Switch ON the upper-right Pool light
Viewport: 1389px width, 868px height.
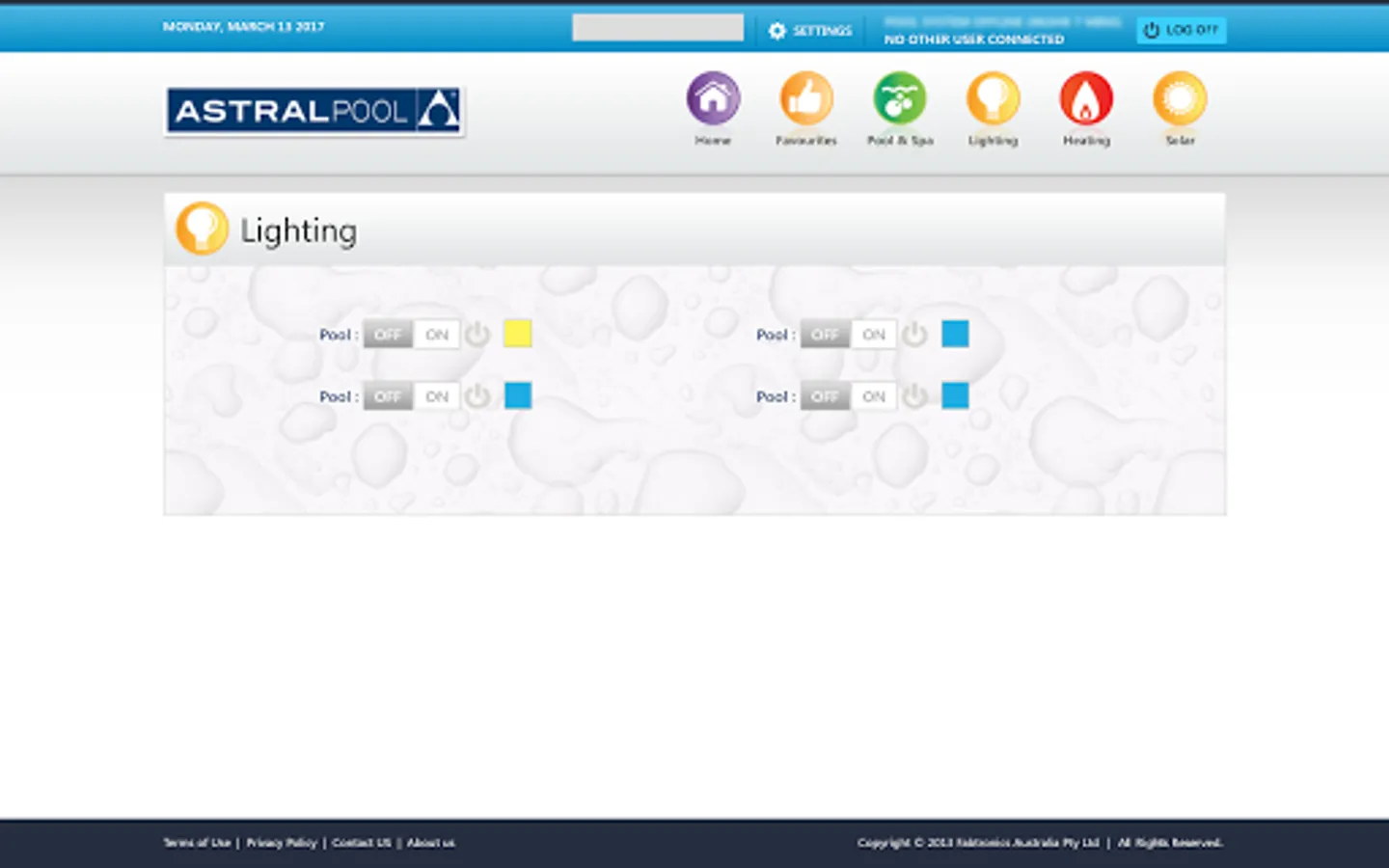874,335
